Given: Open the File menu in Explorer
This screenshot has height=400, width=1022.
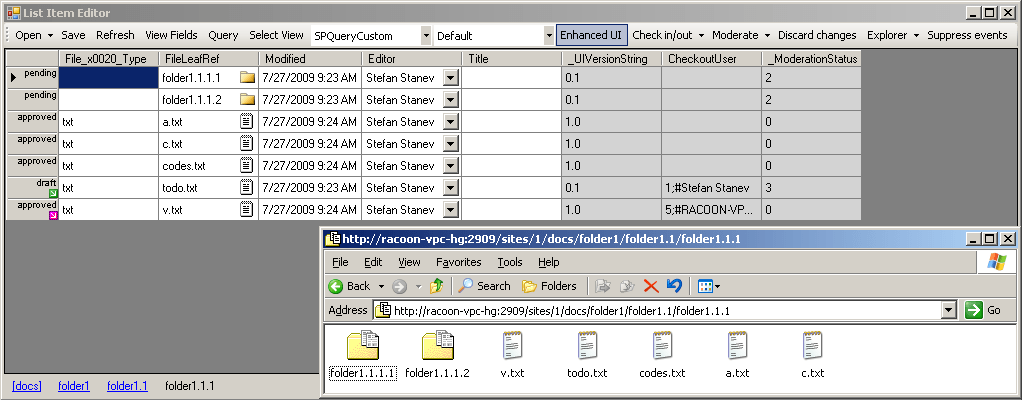Looking at the screenshot, I should 340,262.
